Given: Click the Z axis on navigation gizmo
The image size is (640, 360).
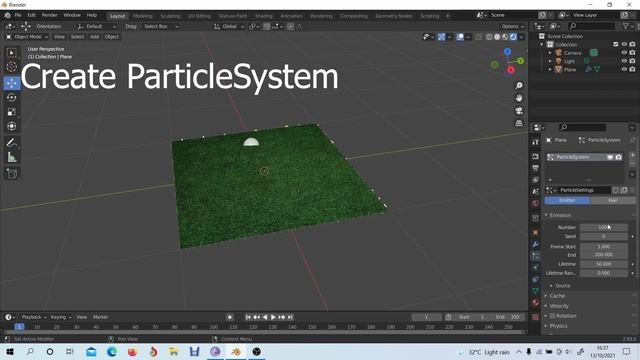Looking at the screenshot, I should tap(507, 52).
